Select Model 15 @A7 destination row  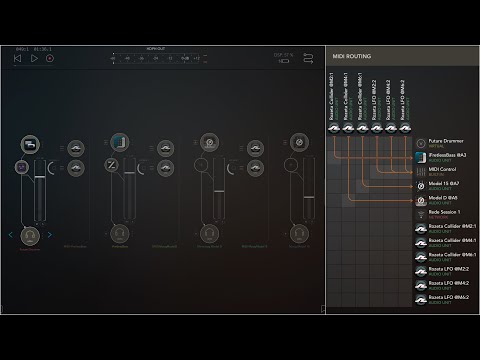(x=446, y=186)
